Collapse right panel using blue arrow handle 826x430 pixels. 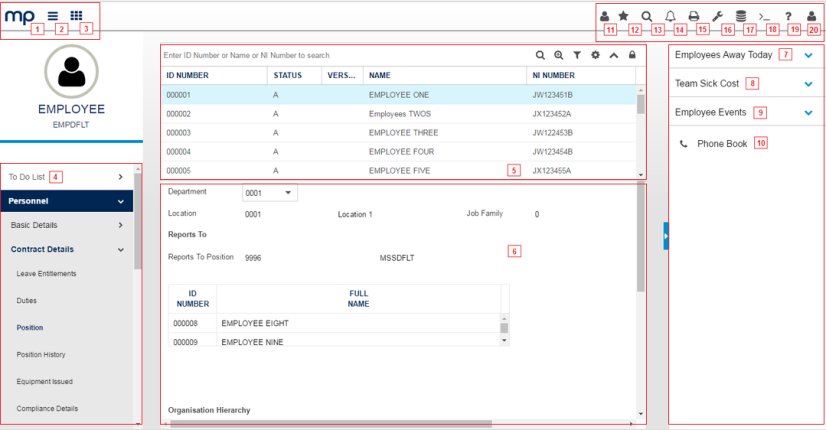point(666,236)
